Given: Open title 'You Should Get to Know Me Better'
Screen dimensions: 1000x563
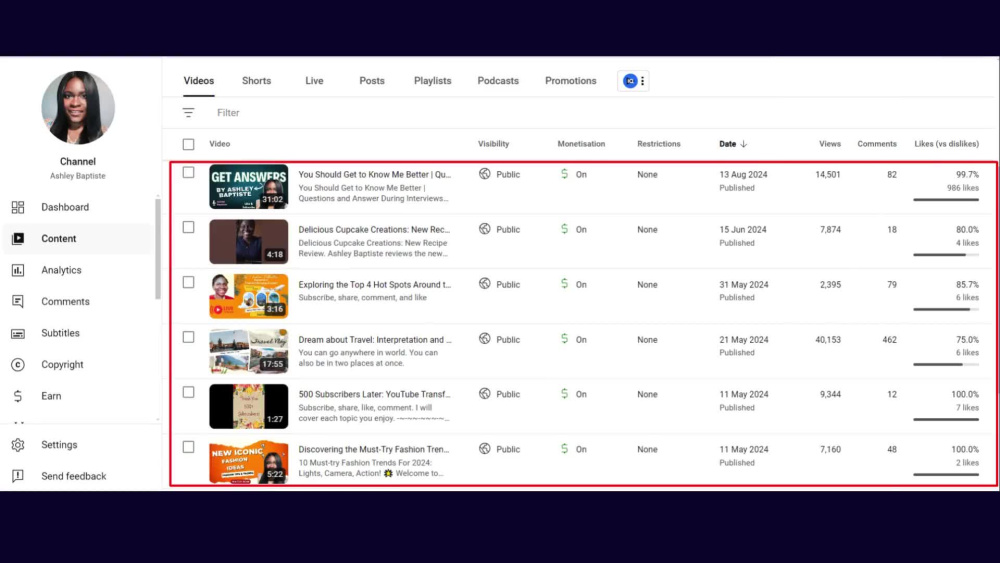Looking at the screenshot, I should point(374,175).
